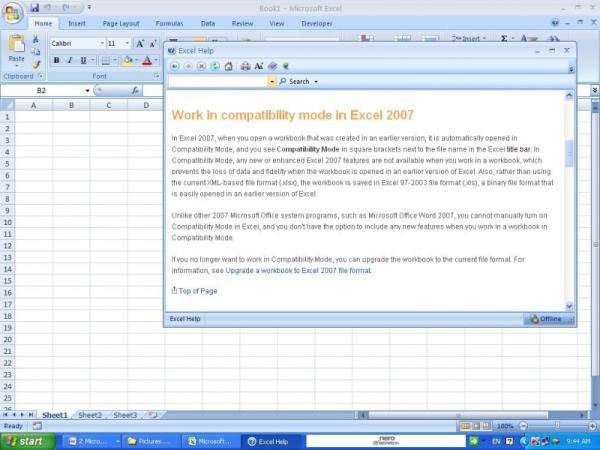Customize Quick Access Toolbar dropdown

[89, 7]
